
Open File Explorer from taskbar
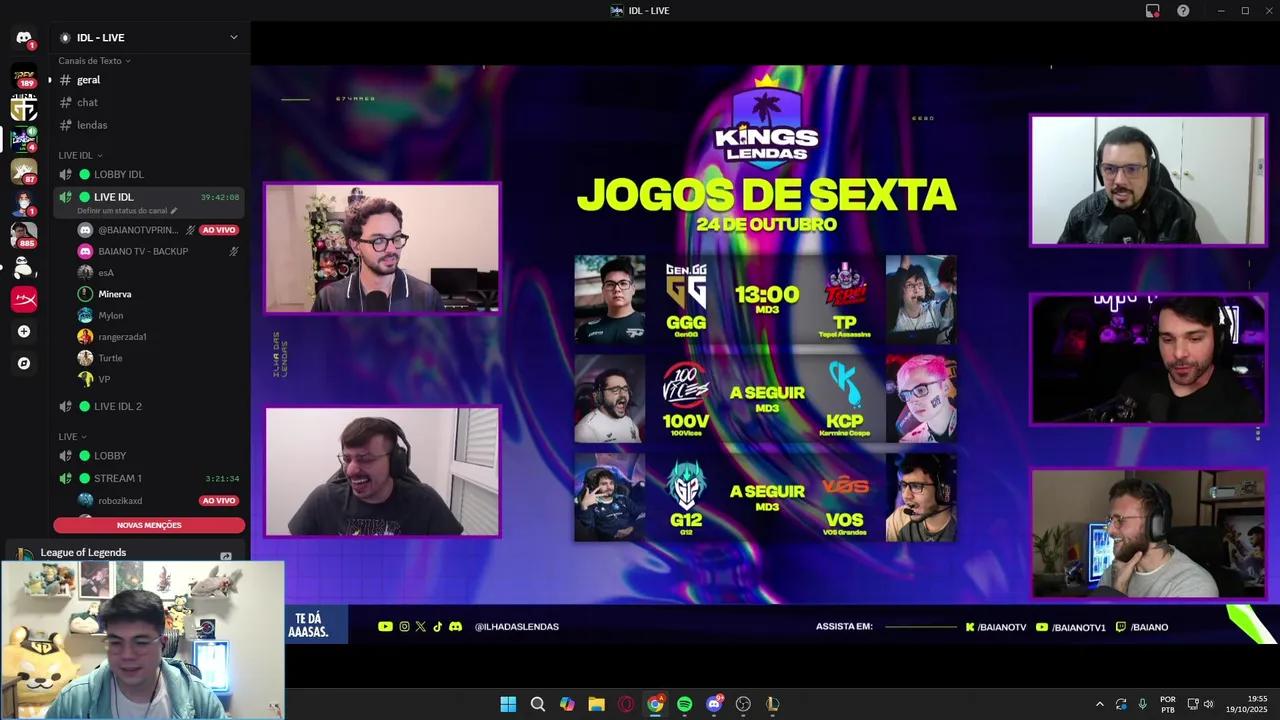[596, 704]
